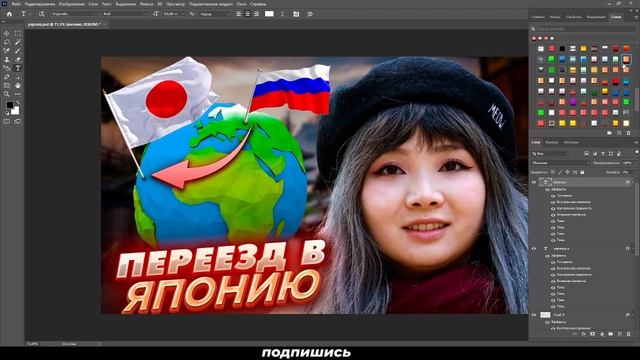Open the Изображение menu
This screenshot has width=640, height=360.
[x=71, y=4]
